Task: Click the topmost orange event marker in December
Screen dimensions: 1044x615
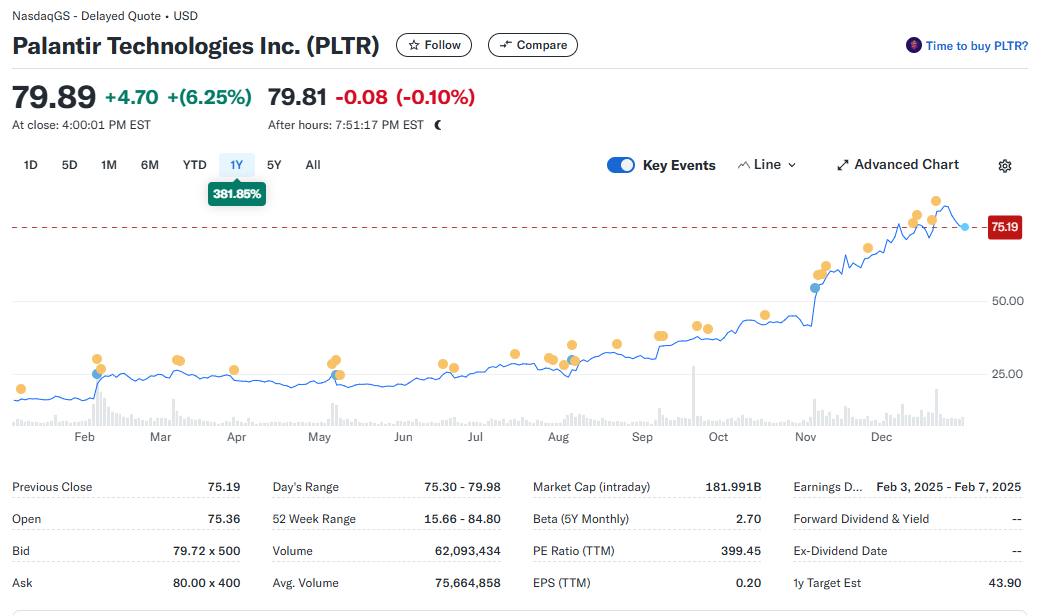Action: [936, 201]
